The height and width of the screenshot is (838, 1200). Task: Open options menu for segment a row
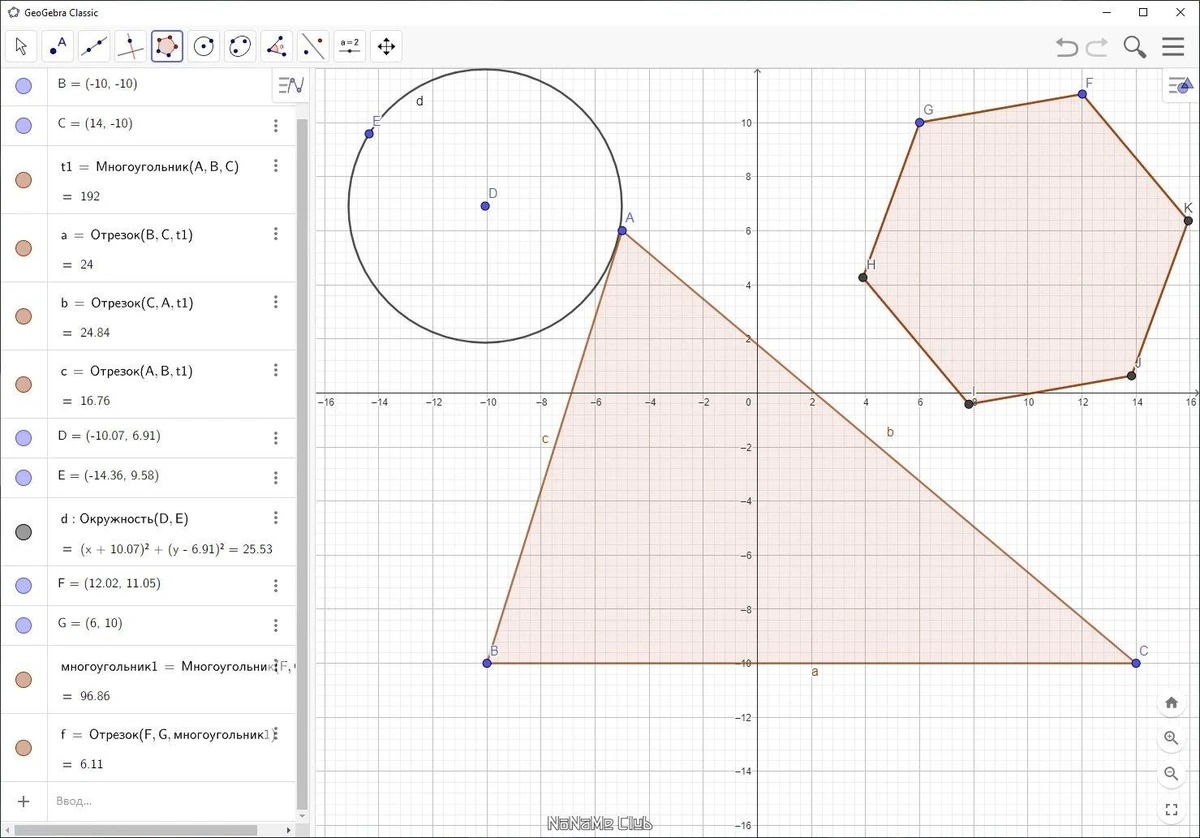276,234
